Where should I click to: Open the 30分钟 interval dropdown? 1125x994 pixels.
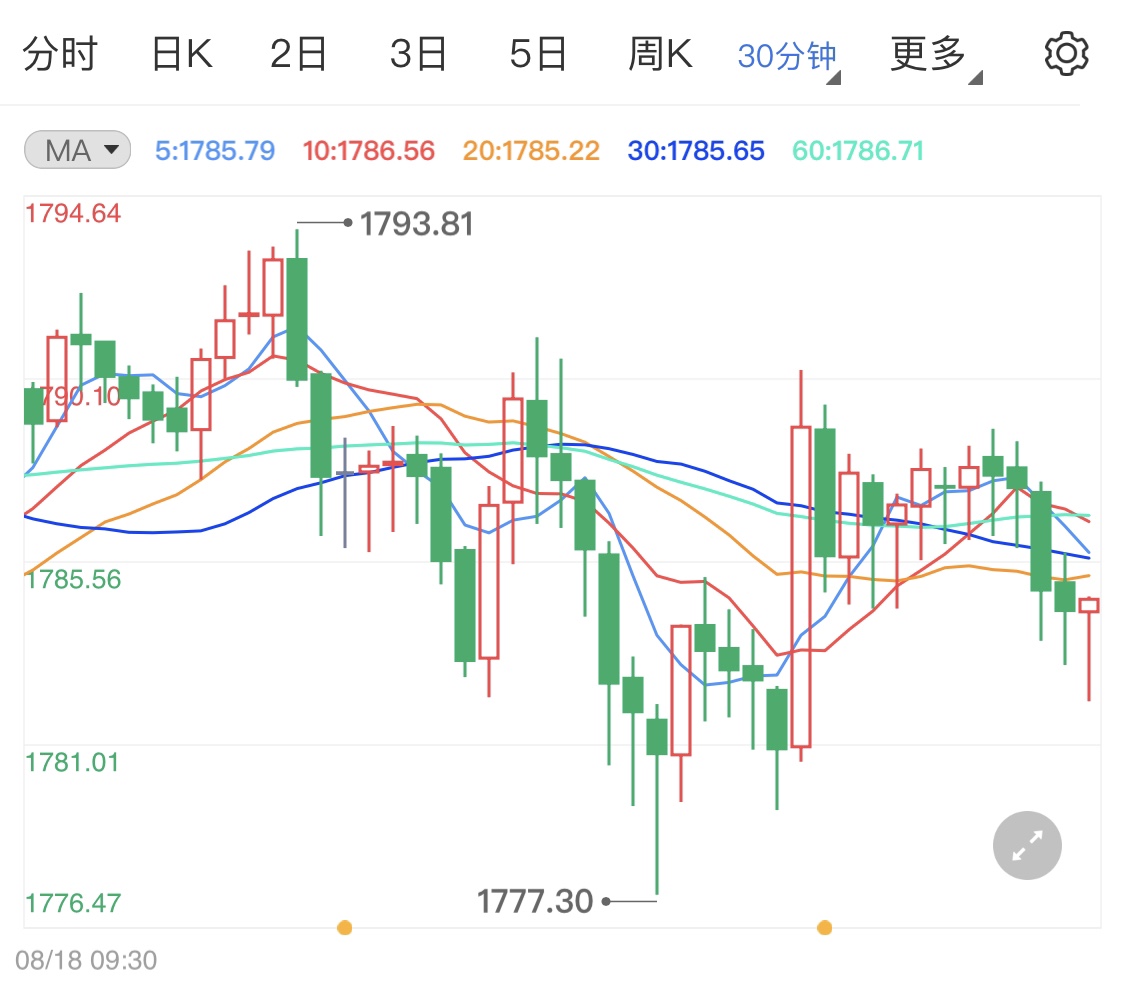(x=789, y=57)
